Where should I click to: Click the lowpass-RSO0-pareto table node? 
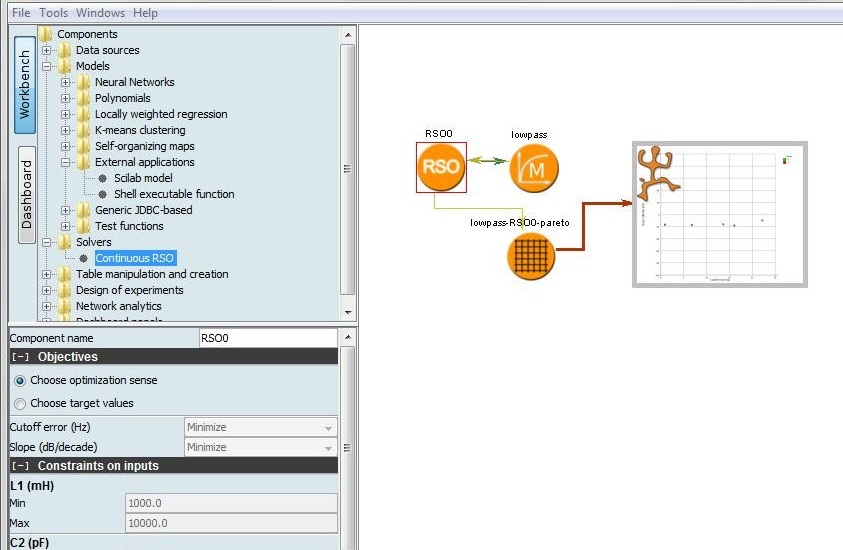pos(531,254)
